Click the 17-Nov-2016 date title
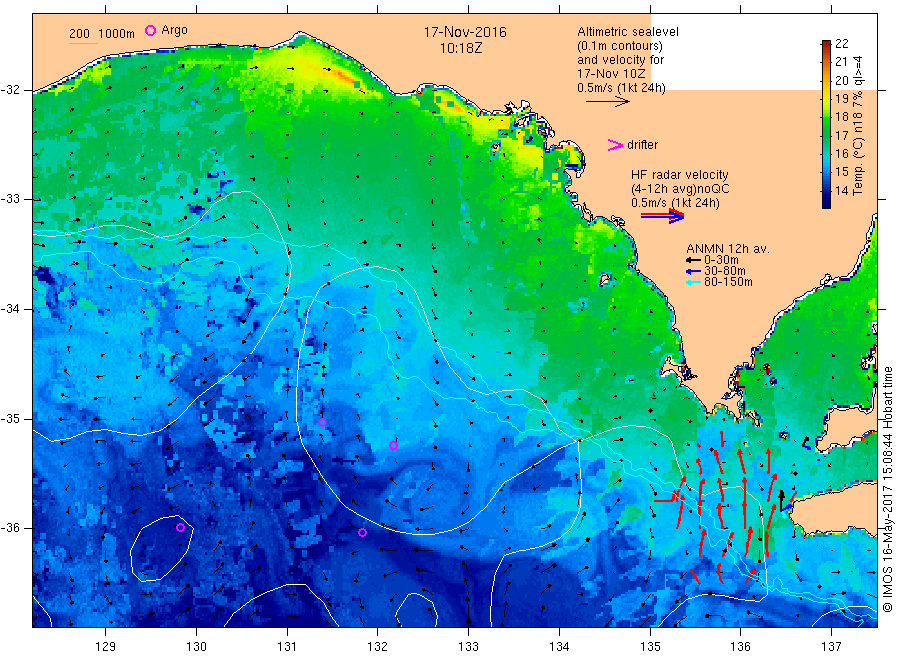The image size is (900, 660). tap(465, 32)
